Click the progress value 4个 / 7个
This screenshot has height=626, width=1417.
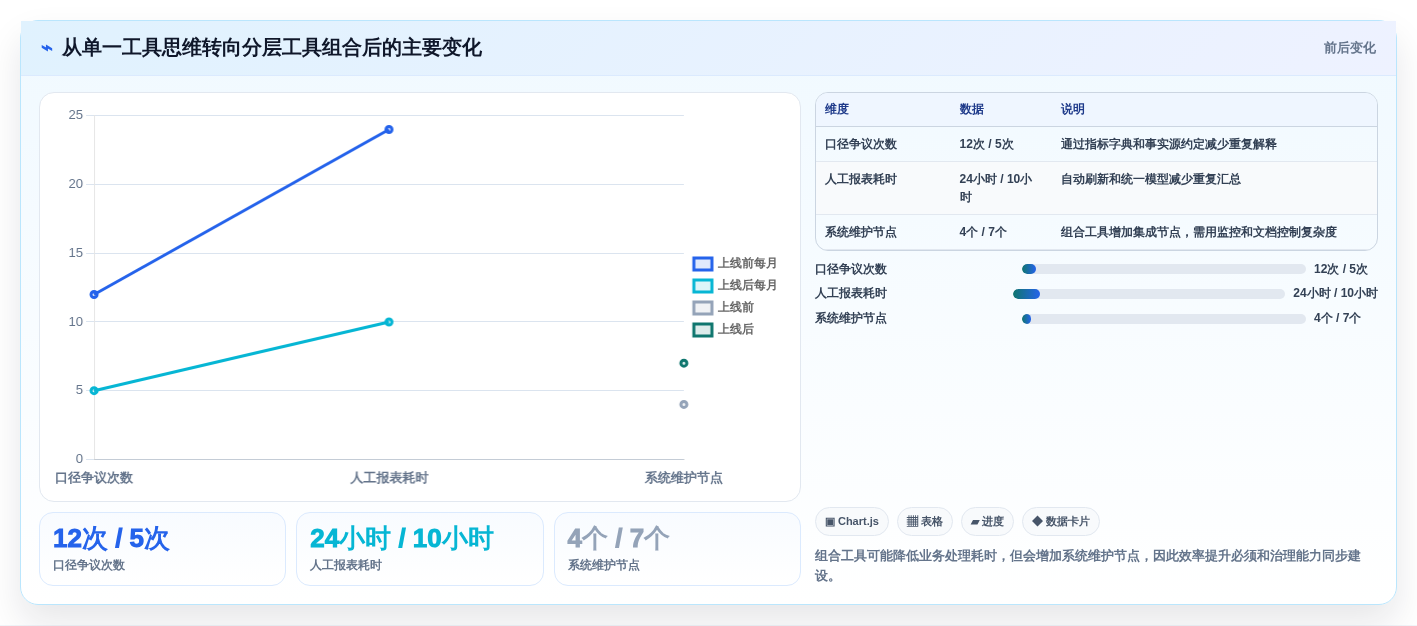click(1337, 319)
